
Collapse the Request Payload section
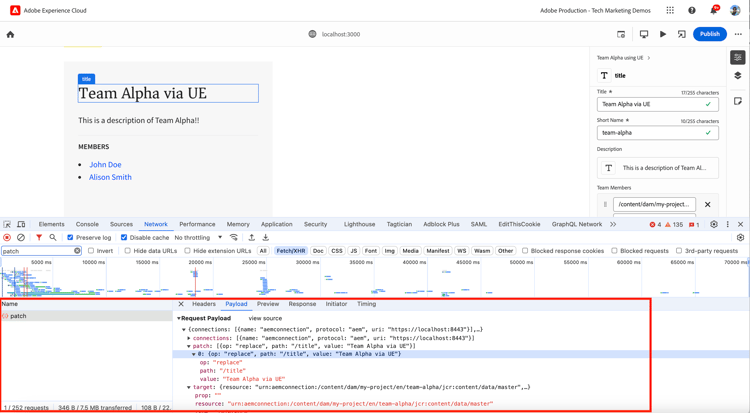(179, 318)
